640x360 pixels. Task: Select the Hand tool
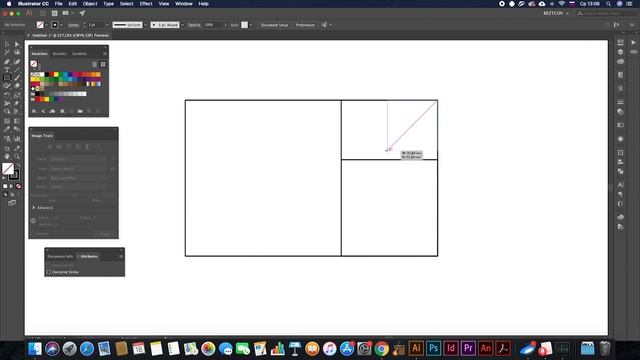[7, 156]
